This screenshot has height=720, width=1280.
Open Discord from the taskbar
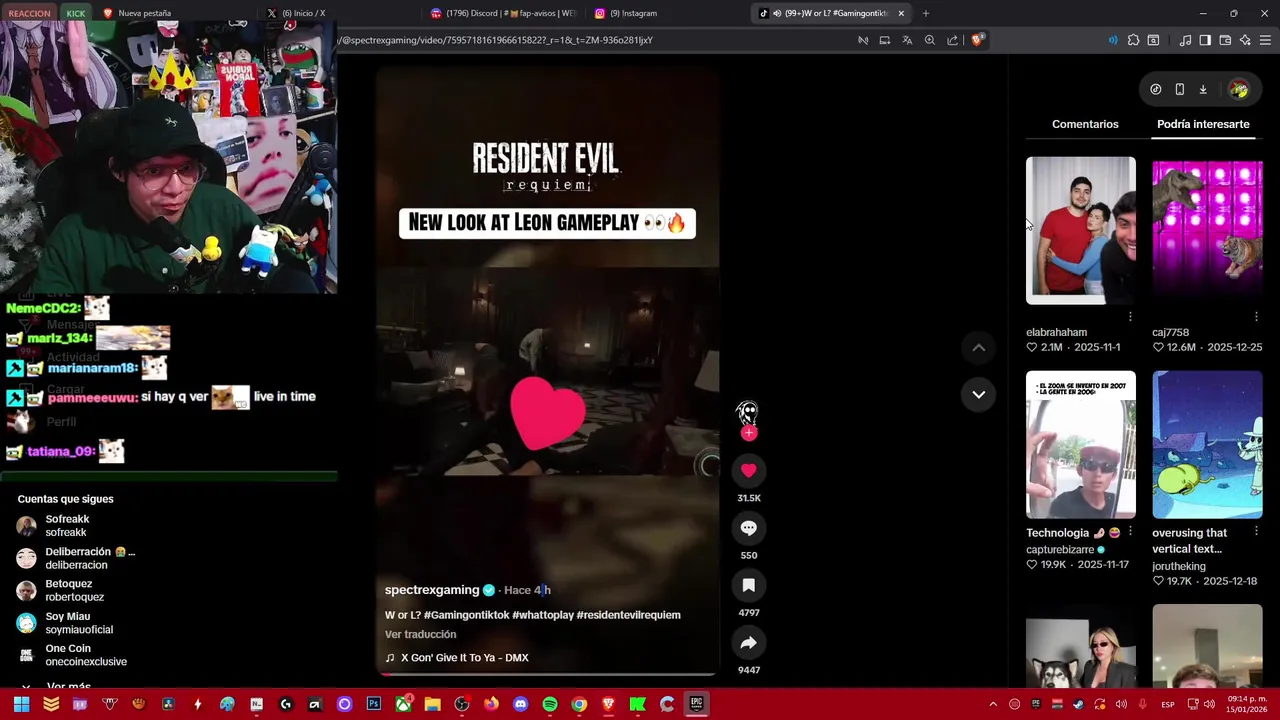(x=520, y=704)
